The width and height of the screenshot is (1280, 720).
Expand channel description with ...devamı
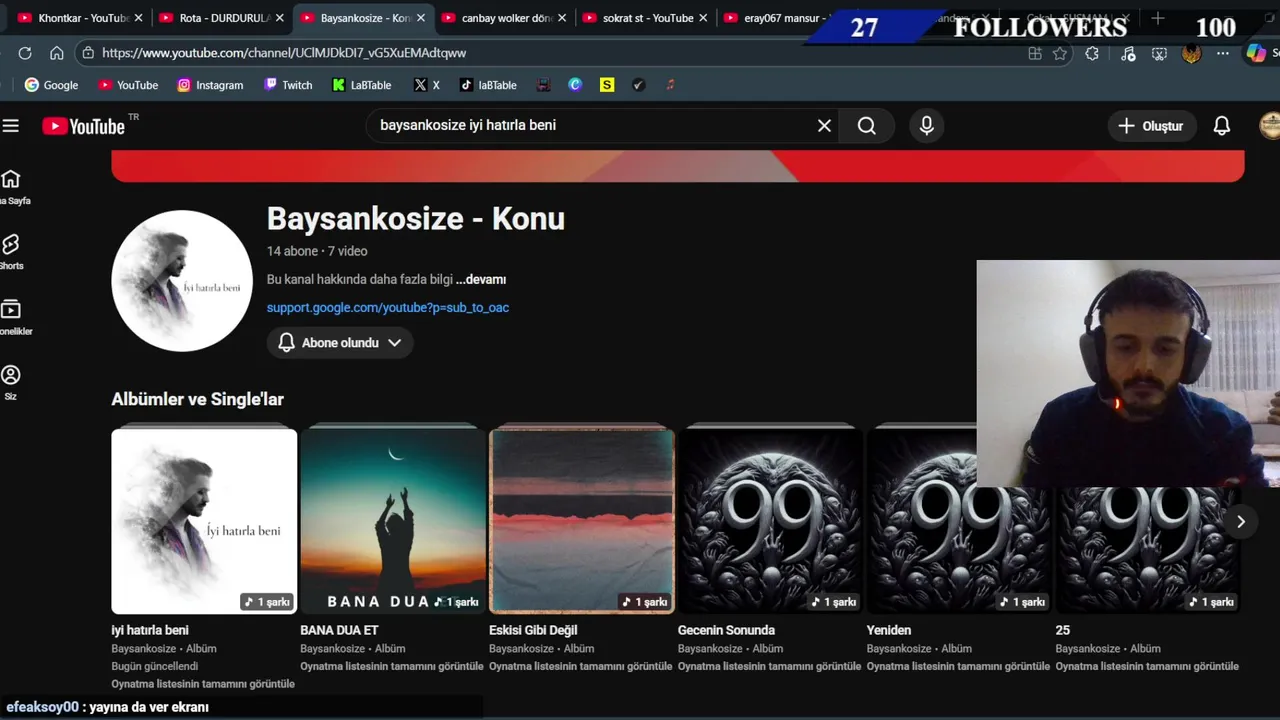pyautogui.click(x=481, y=280)
